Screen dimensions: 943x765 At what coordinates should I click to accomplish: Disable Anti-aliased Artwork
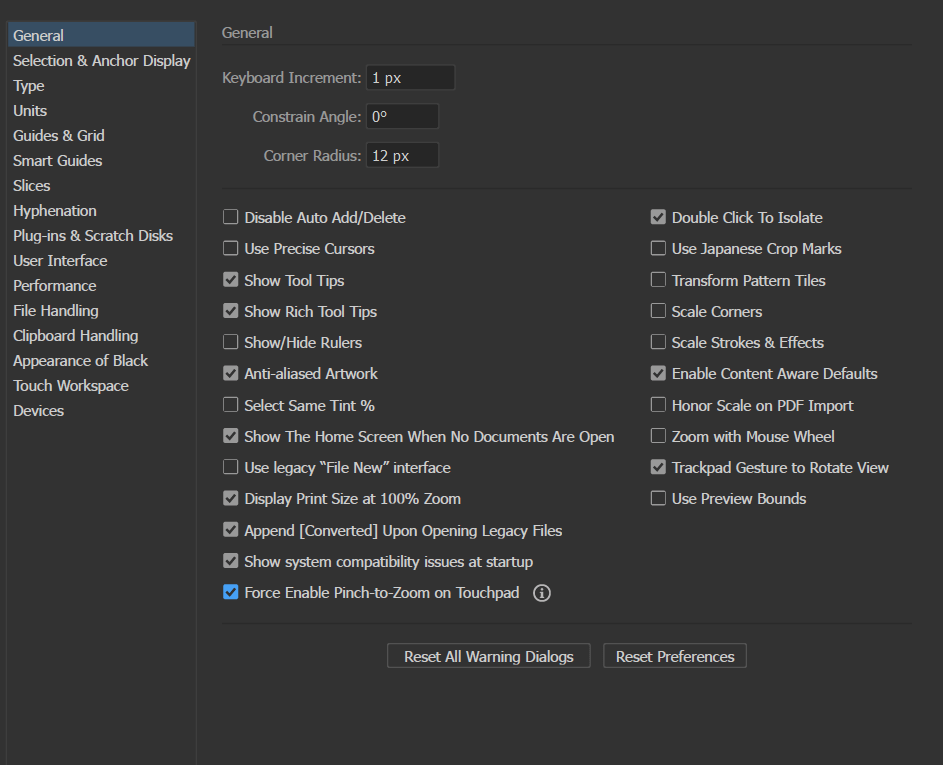point(230,373)
